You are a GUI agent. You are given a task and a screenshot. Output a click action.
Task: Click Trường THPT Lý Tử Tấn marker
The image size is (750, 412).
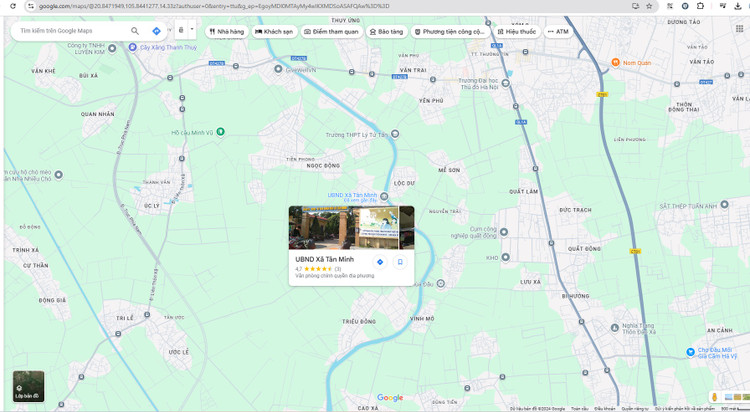click(x=395, y=134)
